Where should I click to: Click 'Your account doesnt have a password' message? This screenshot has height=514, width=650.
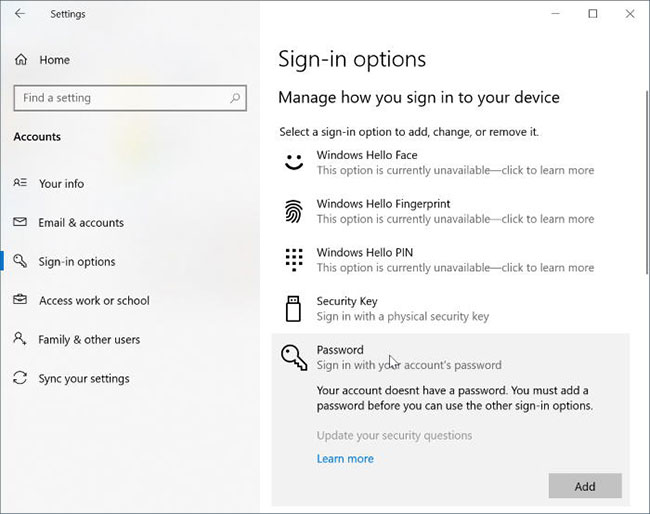[x=455, y=398]
